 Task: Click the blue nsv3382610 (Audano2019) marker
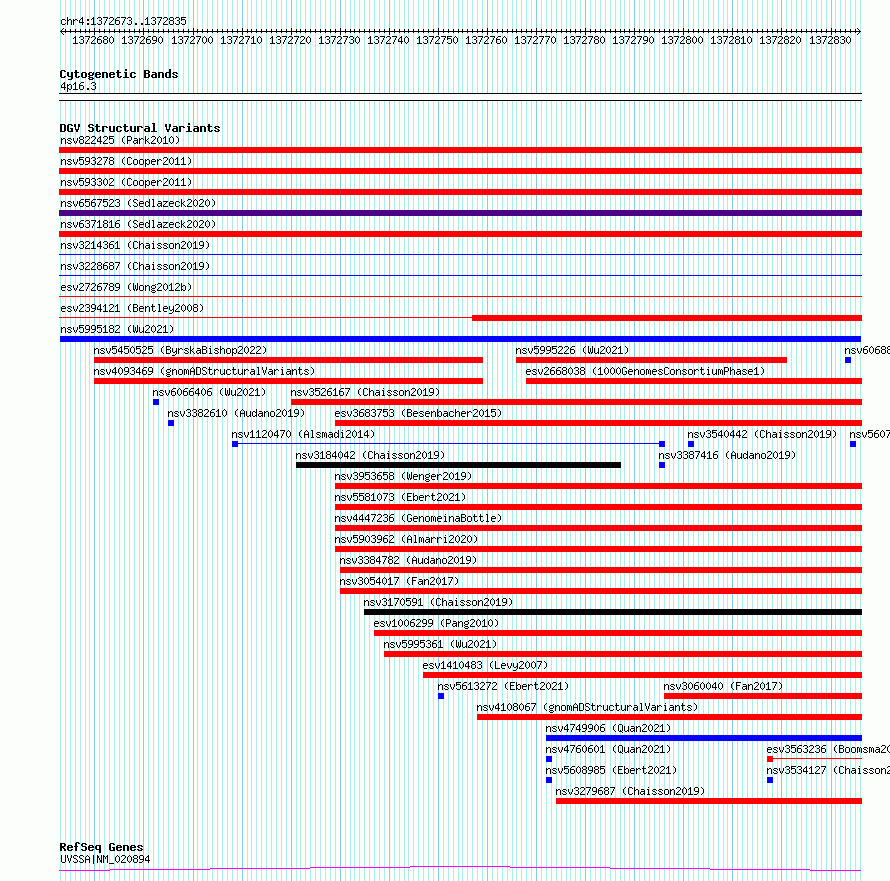[x=171, y=423]
